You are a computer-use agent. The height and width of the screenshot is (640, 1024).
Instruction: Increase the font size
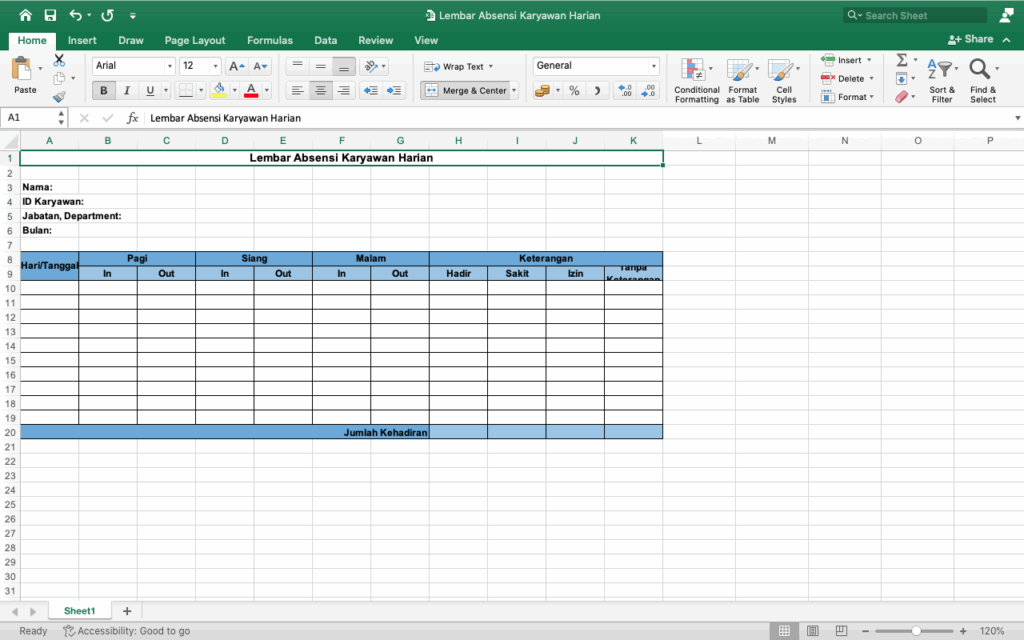point(236,66)
